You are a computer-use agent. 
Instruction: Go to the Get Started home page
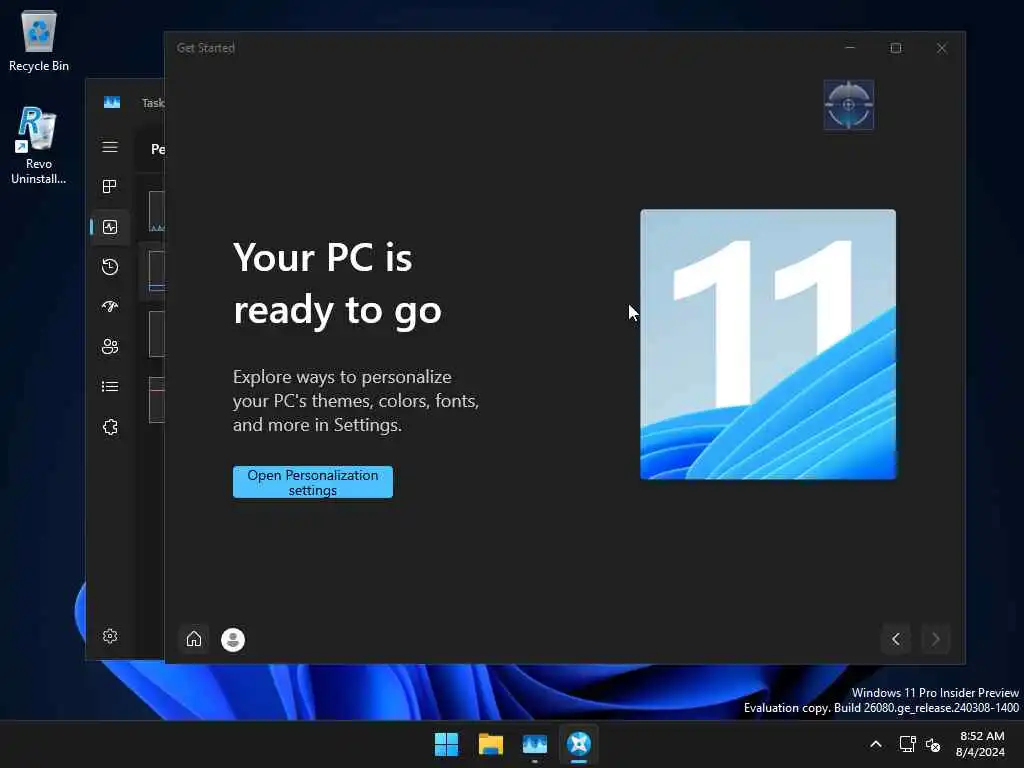[194, 639]
